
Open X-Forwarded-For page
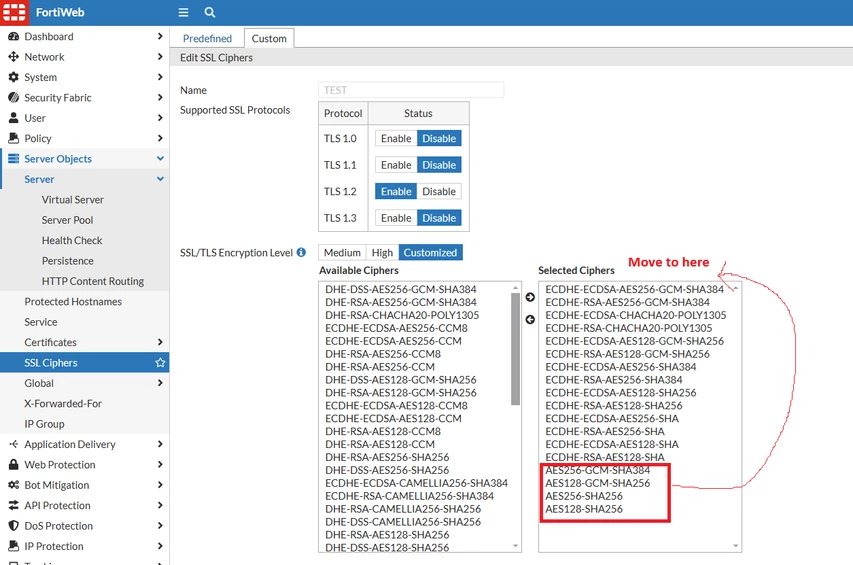63,403
